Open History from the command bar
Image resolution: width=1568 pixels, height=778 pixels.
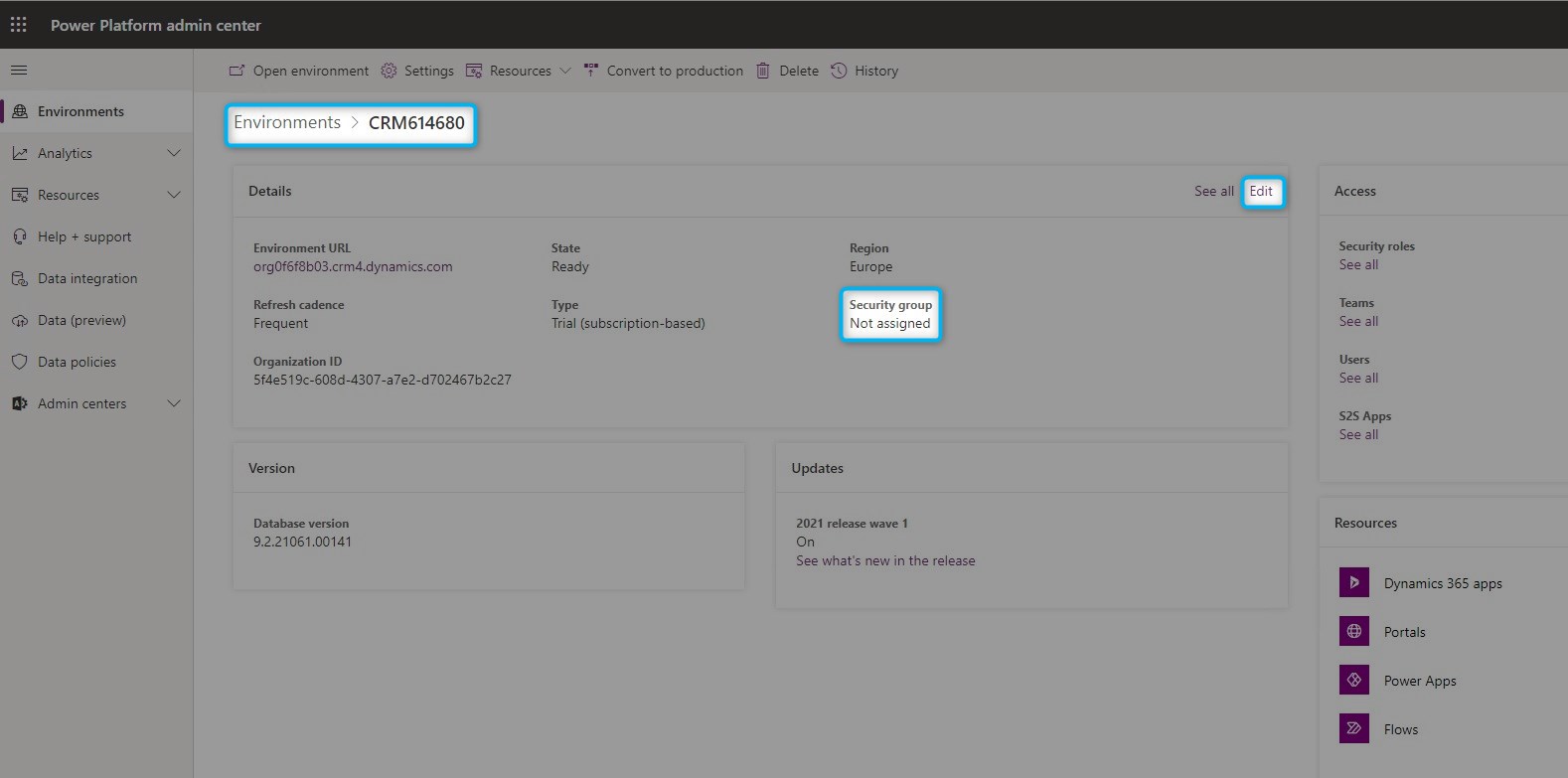point(864,71)
